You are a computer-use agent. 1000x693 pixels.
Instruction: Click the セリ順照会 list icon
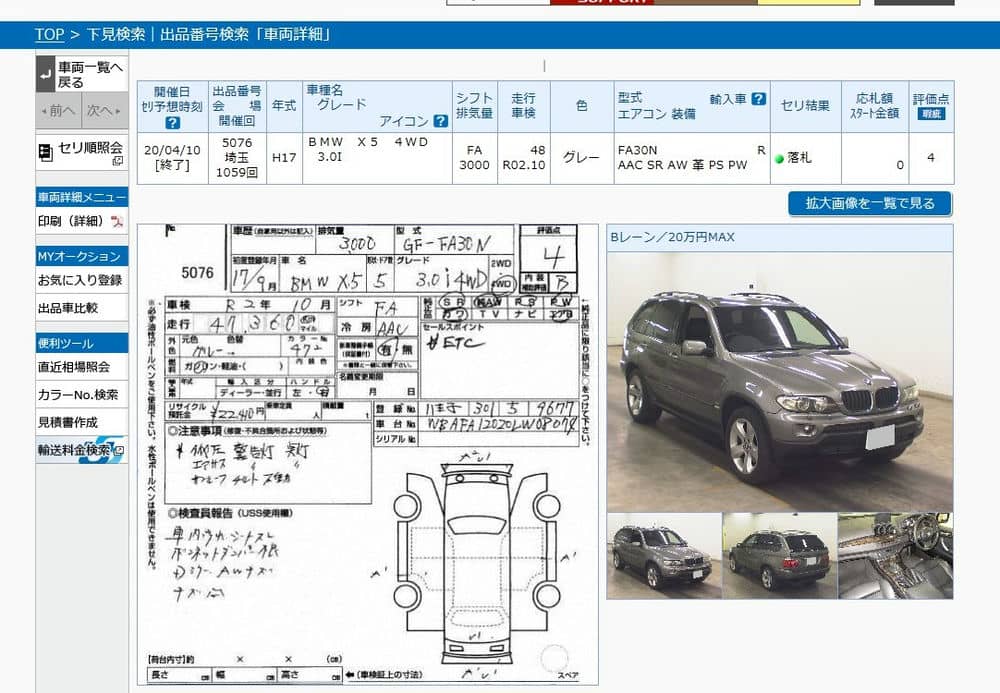point(45,152)
